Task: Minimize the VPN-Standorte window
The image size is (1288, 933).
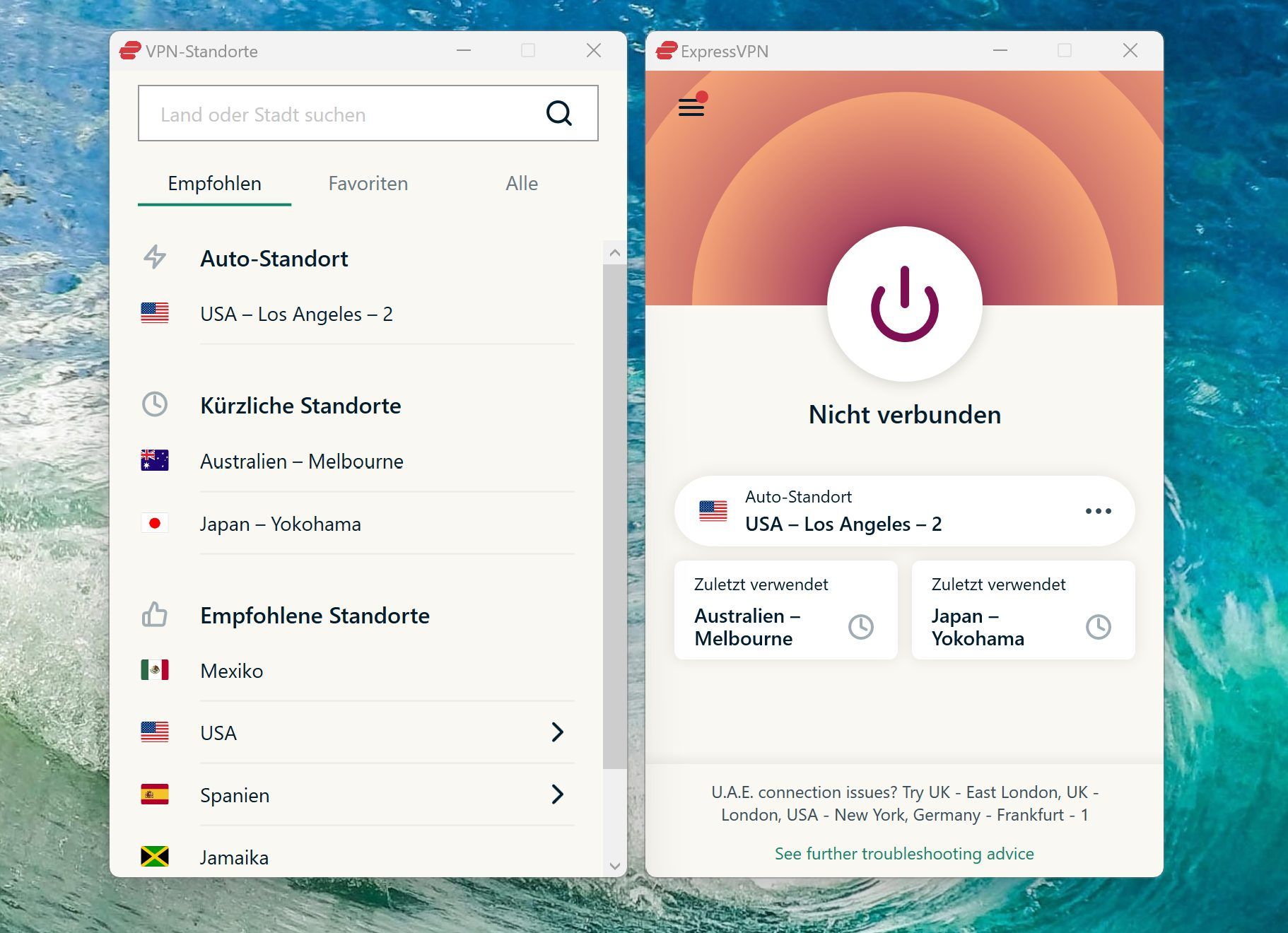Action: (464, 51)
